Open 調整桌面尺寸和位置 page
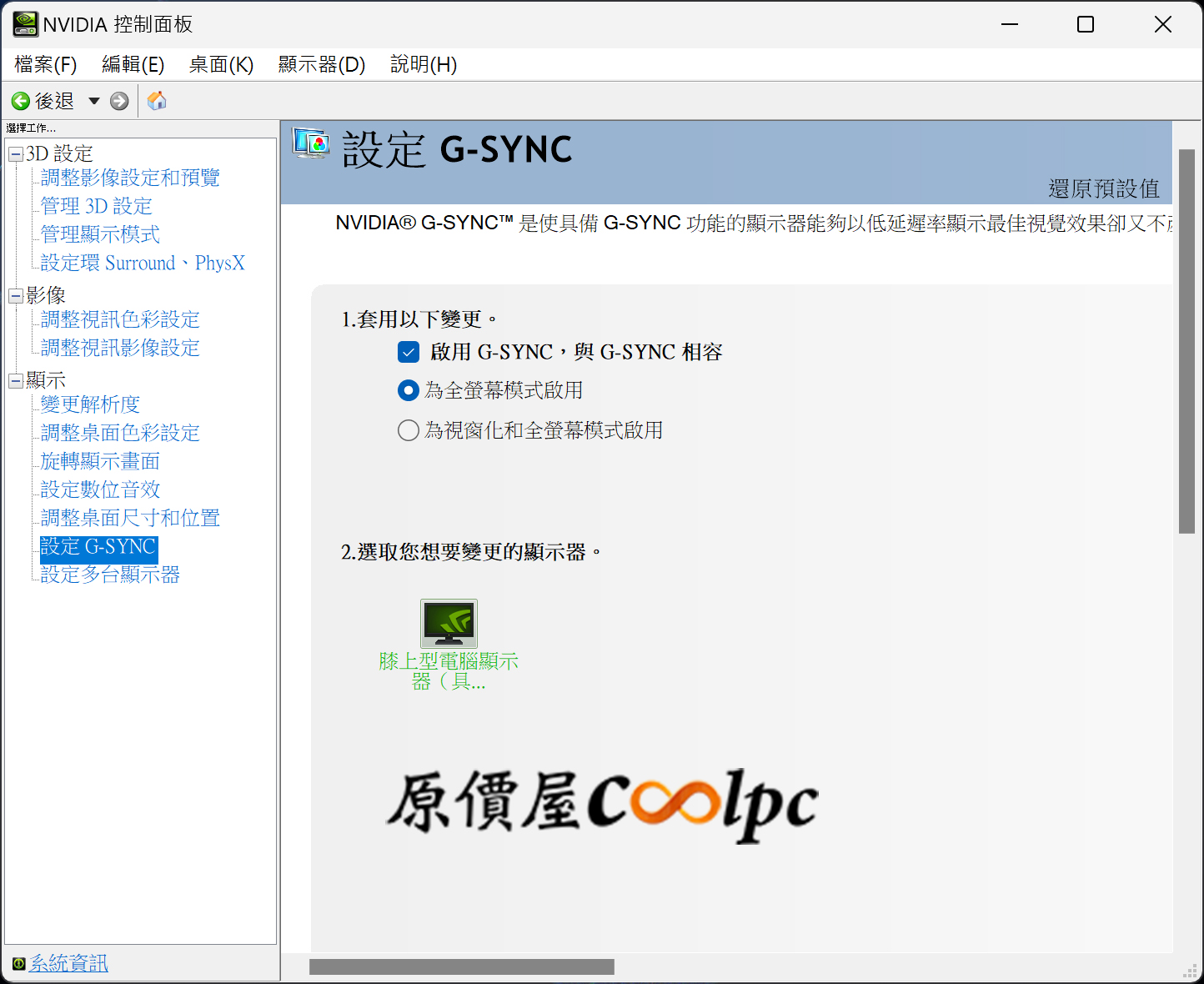1204x984 pixels. (130, 518)
